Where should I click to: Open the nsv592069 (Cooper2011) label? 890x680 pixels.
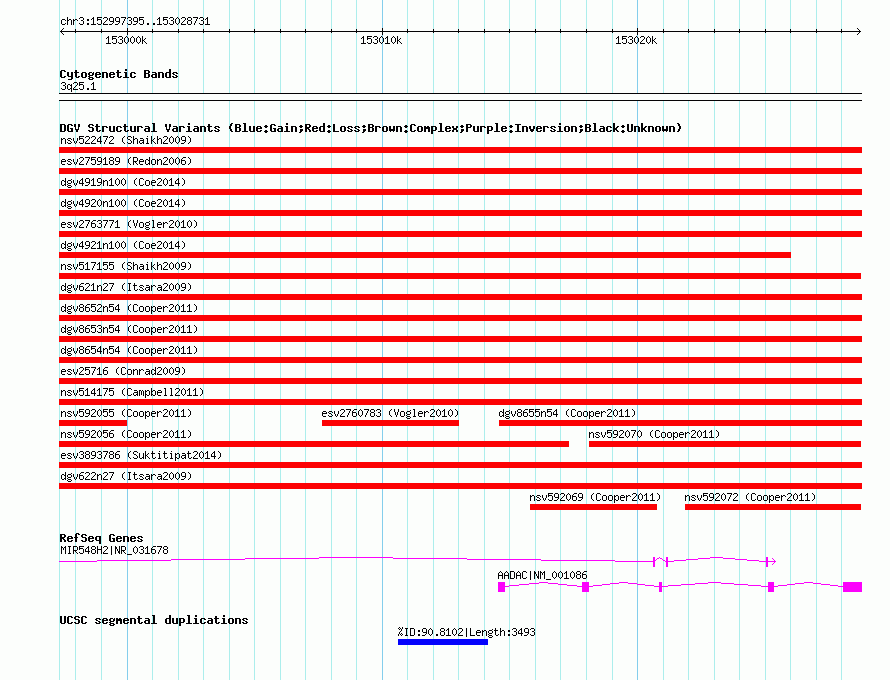click(595, 497)
